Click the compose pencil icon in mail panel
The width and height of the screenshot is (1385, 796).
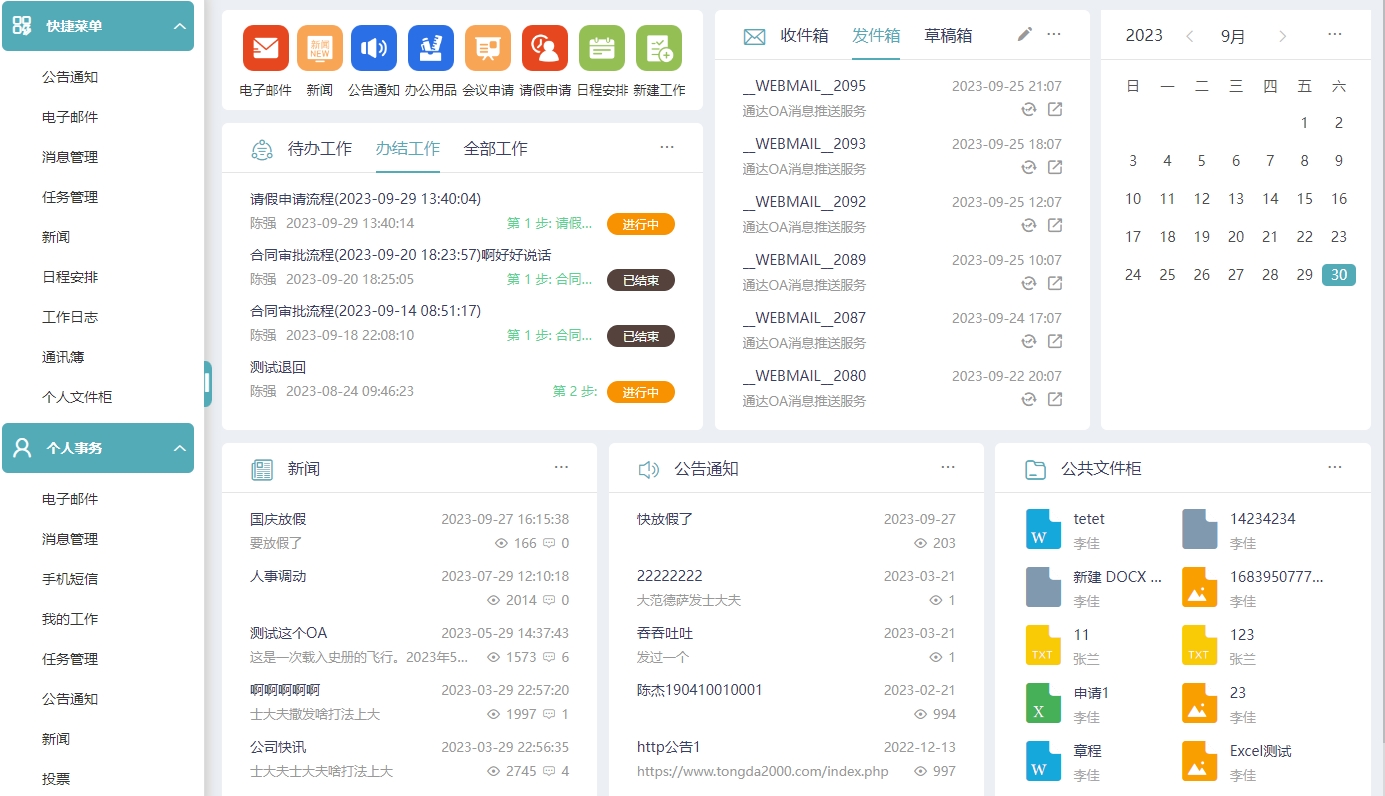pyautogui.click(x=1024, y=35)
